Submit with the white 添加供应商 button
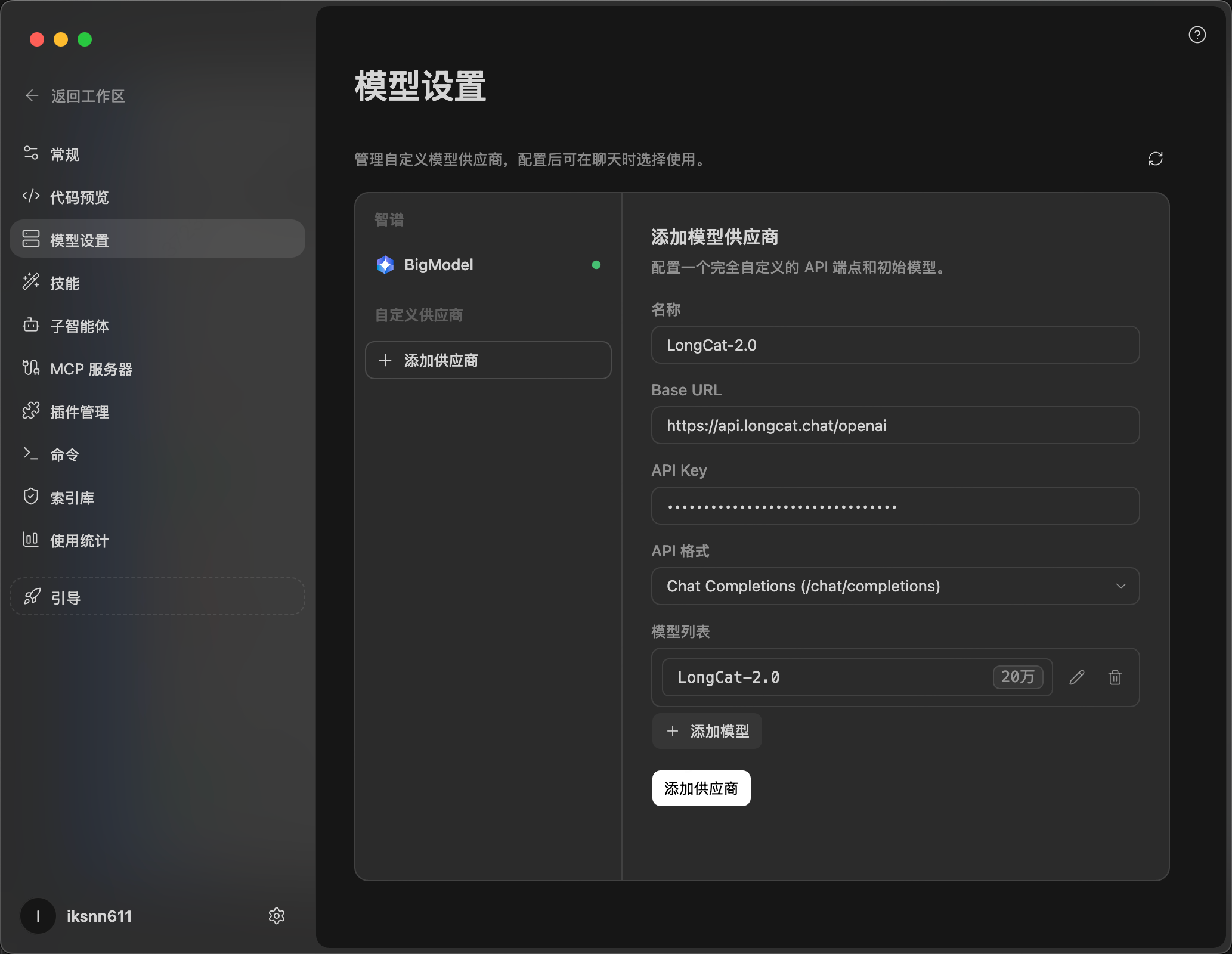 coord(701,788)
